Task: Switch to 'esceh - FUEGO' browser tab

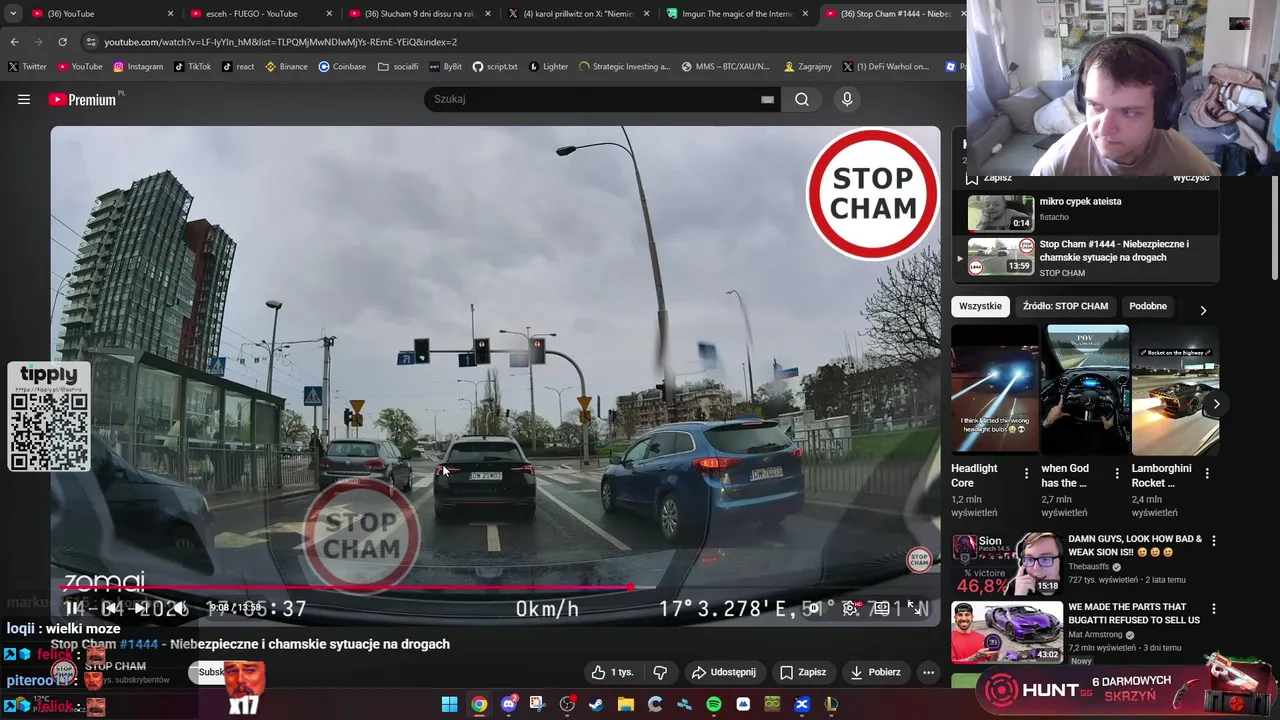Action: [x=258, y=14]
